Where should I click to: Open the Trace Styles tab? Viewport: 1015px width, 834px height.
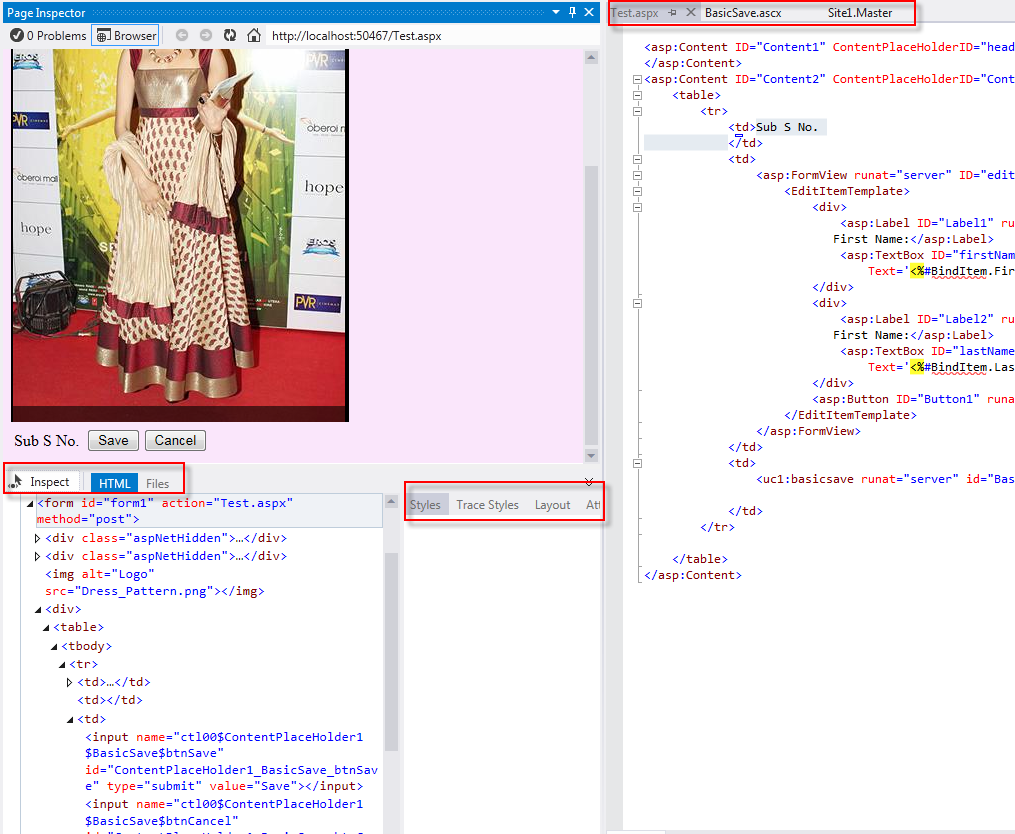click(x=487, y=505)
